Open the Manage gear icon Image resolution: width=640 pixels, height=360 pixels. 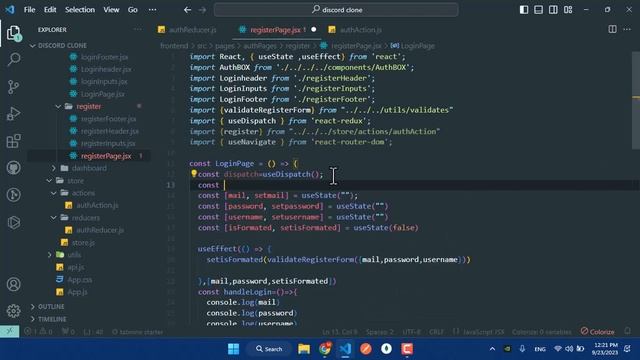[13, 311]
